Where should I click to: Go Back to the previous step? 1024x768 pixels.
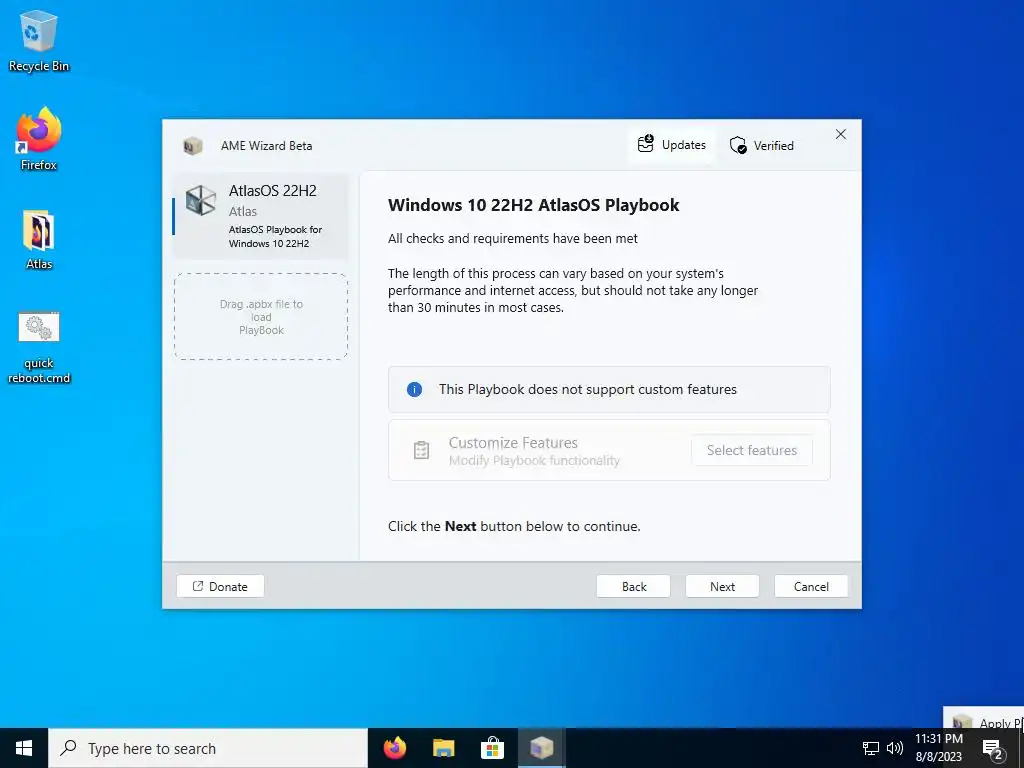tap(633, 586)
